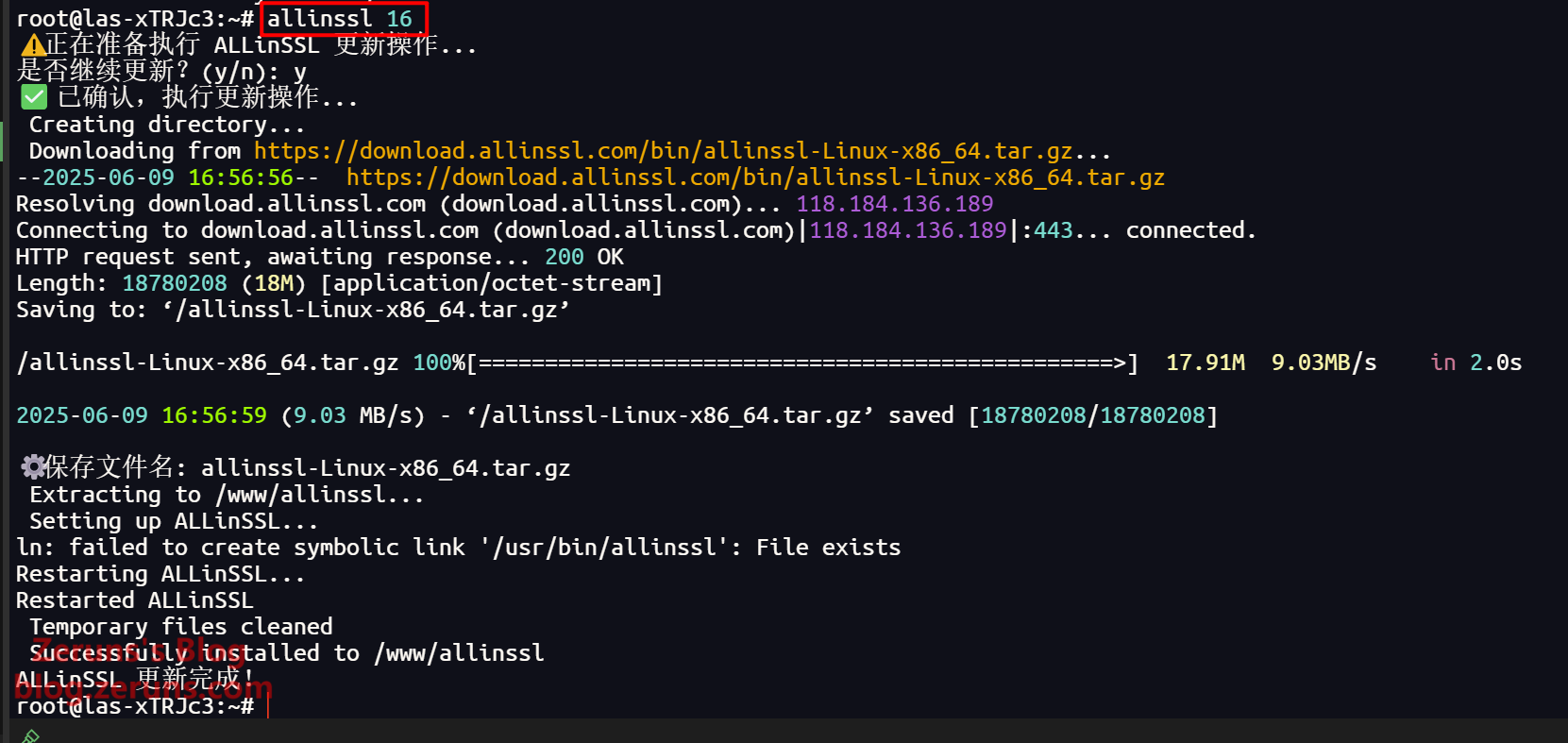Open the wget URL on the timestamp line
Viewport: 1568px width, 743px height.
coord(755,177)
